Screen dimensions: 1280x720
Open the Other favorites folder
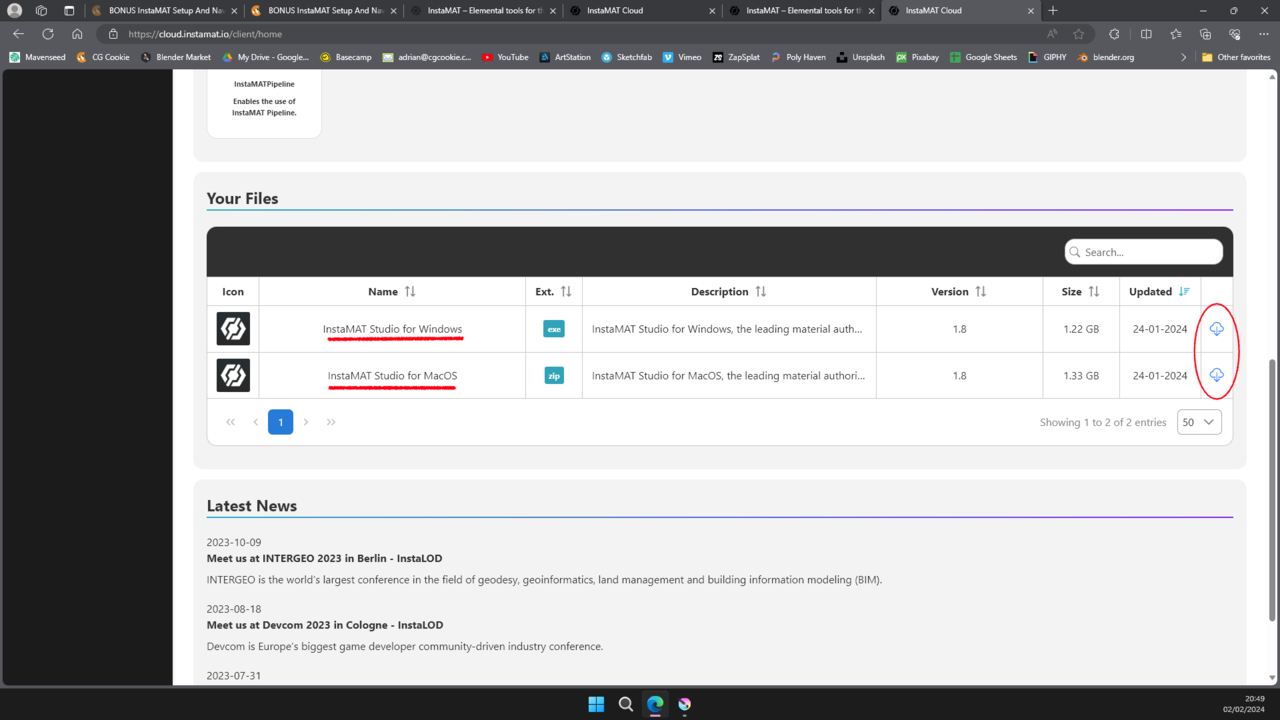(1235, 57)
